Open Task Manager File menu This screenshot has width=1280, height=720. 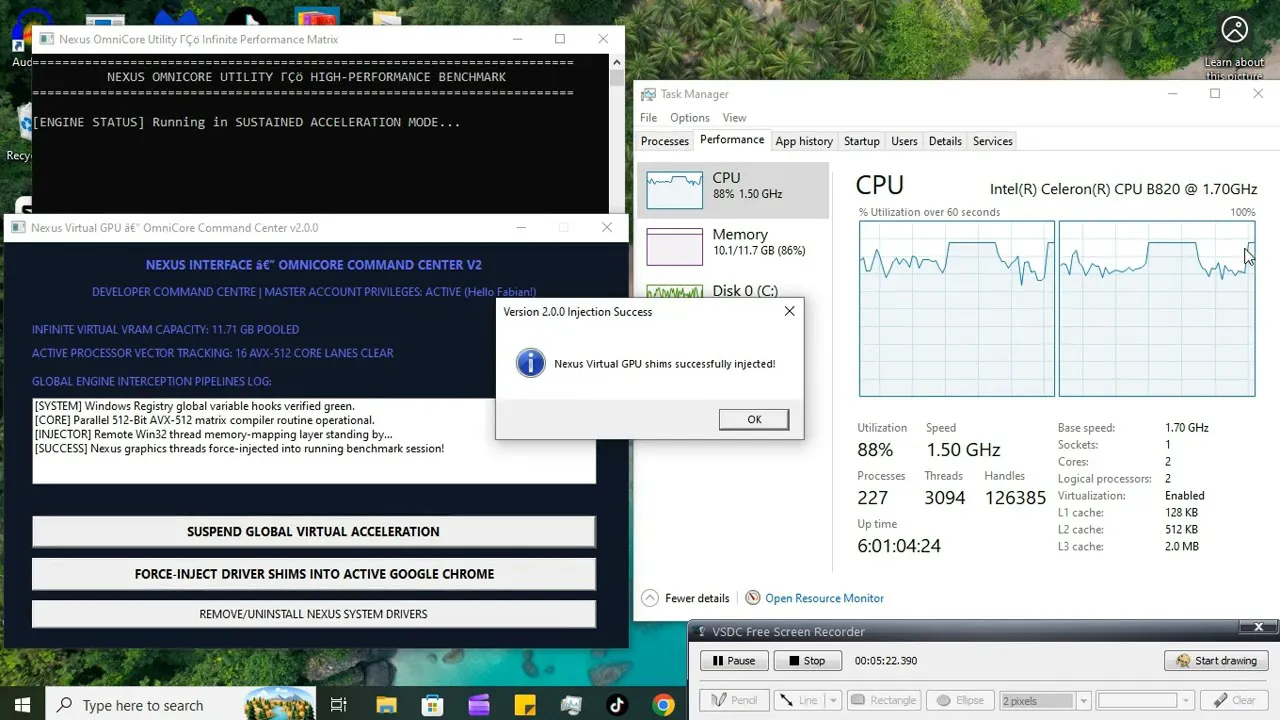coord(649,118)
